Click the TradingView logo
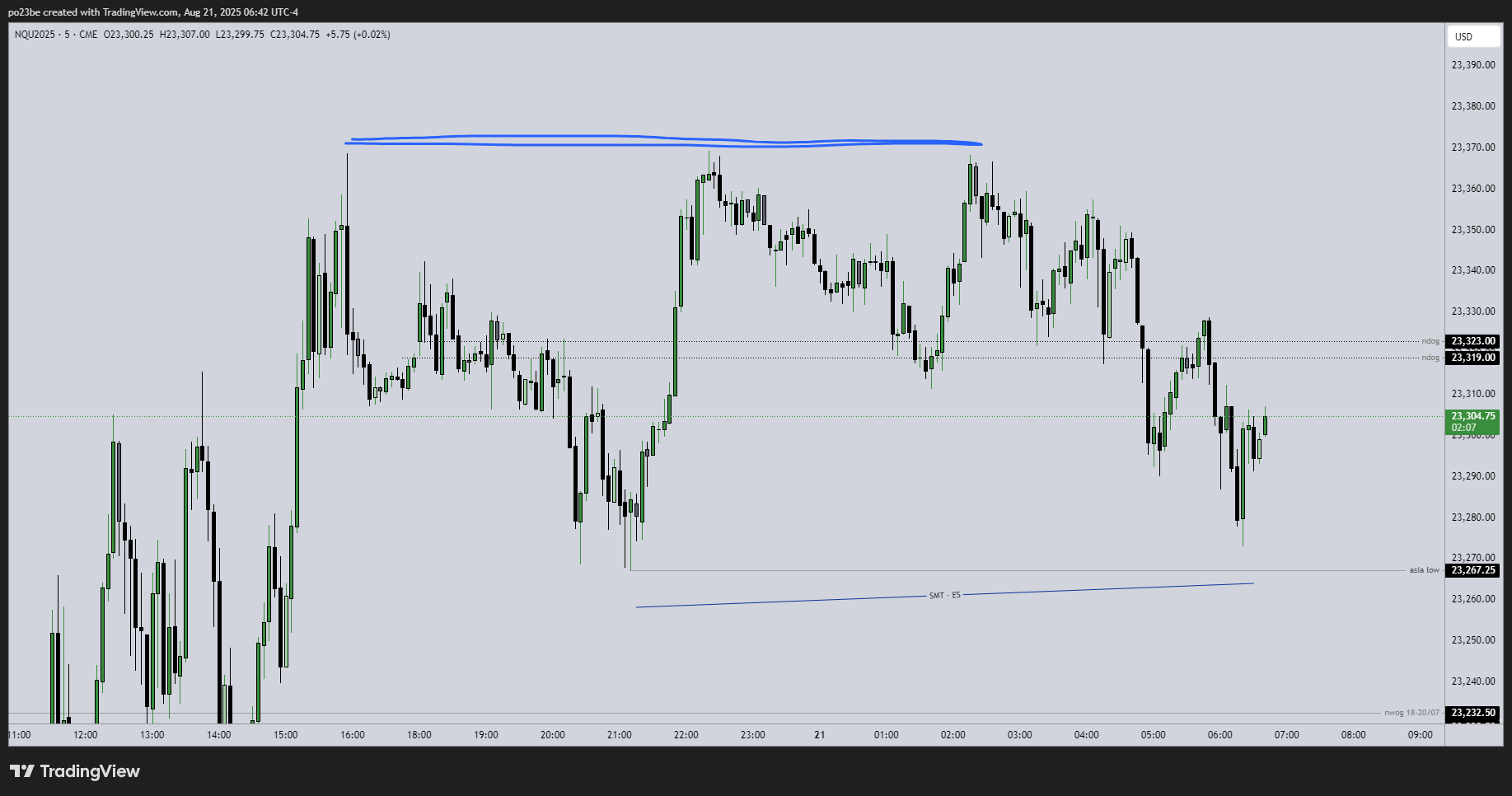The height and width of the screenshot is (796, 1512). [73, 771]
